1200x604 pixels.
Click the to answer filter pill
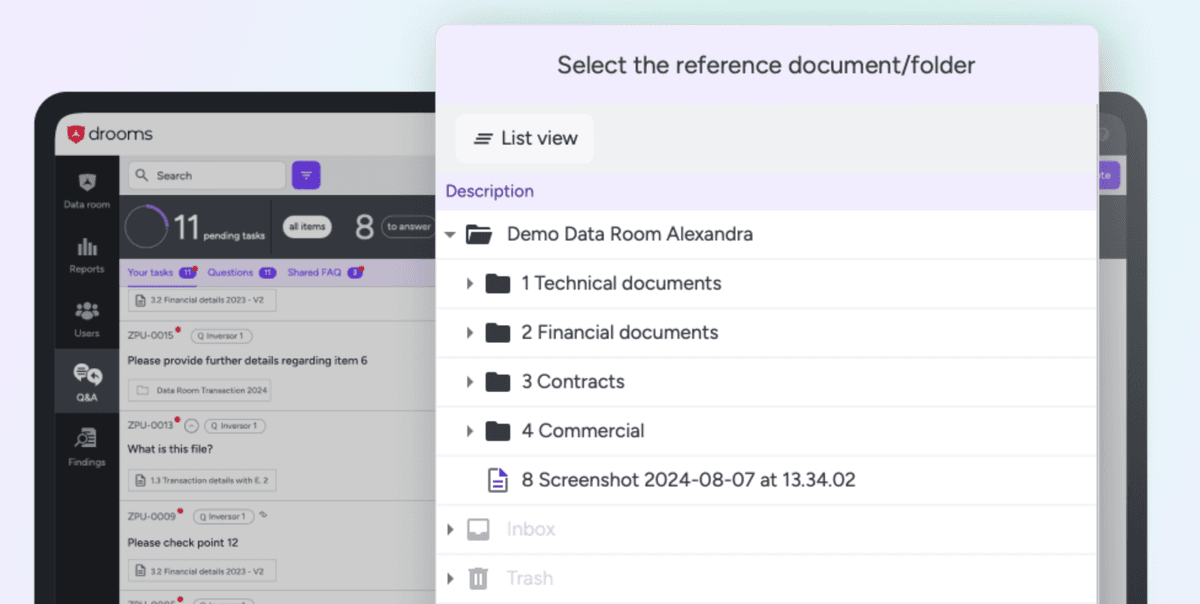(408, 227)
